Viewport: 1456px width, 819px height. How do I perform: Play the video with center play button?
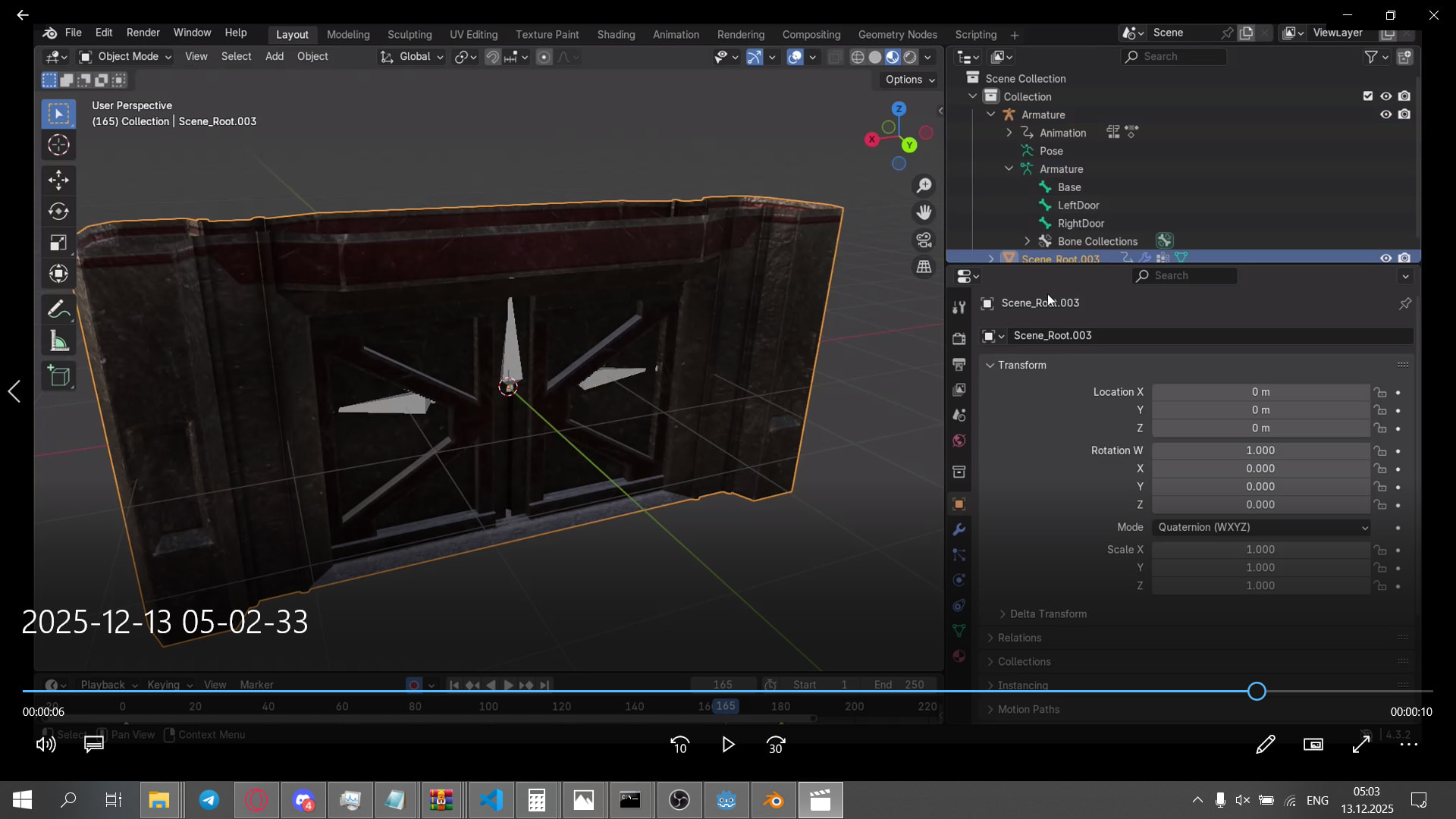[x=727, y=745]
